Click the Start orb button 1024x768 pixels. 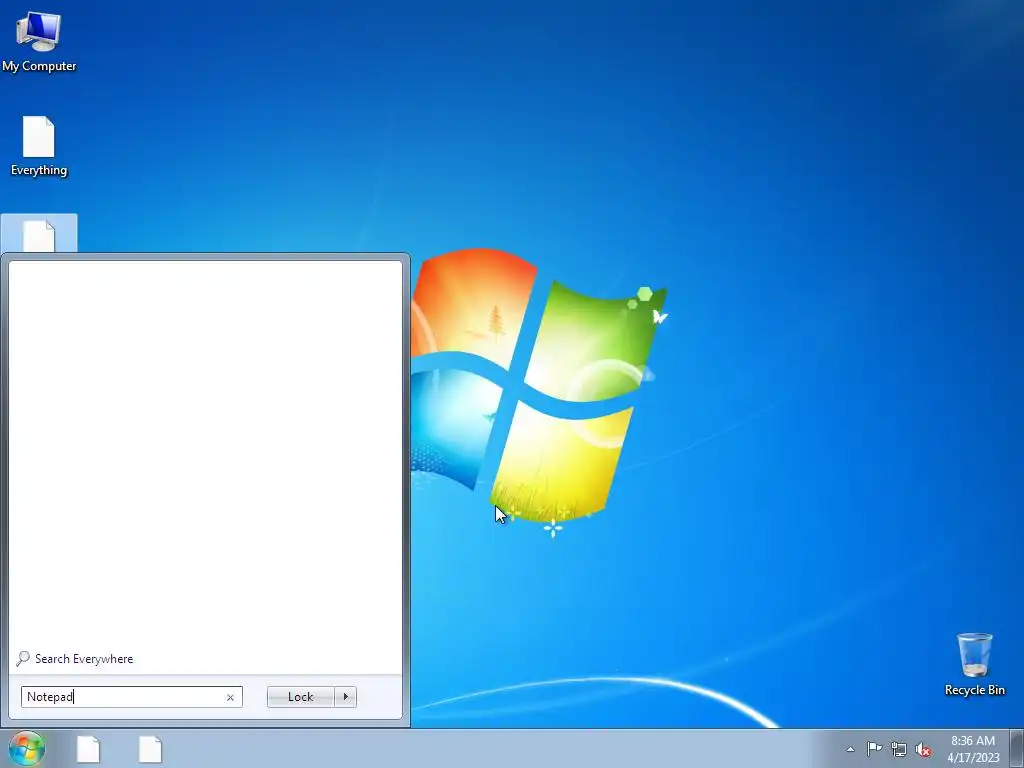pyautogui.click(x=27, y=748)
